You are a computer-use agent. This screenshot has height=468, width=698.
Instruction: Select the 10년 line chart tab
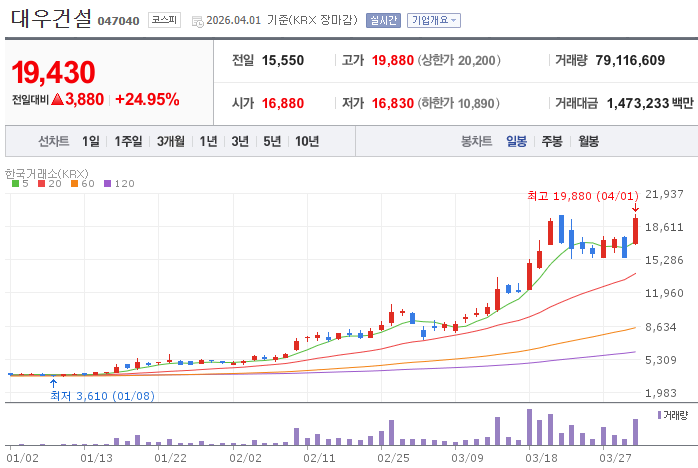[307, 142]
